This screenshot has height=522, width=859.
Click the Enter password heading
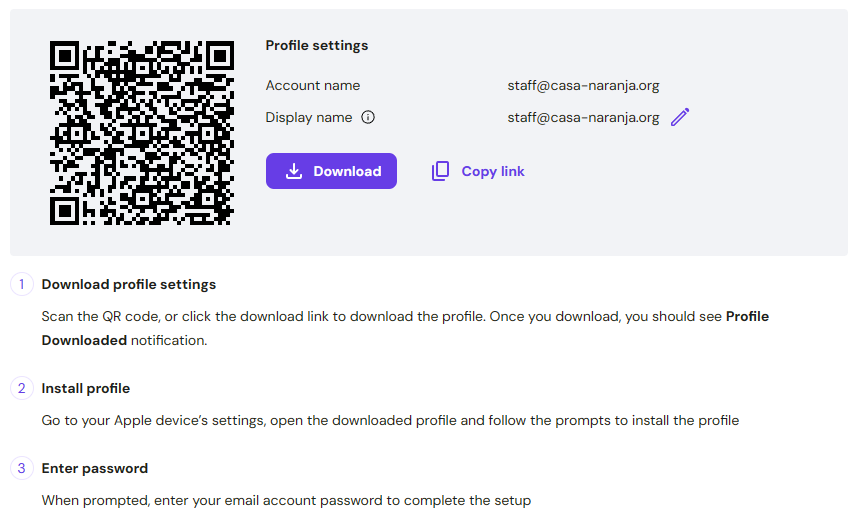[95, 468]
